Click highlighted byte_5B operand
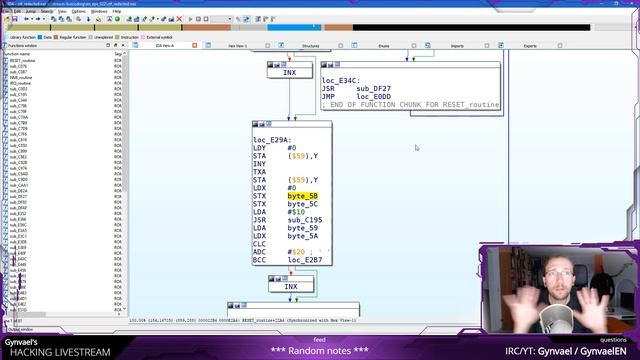 pyautogui.click(x=302, y=196)
